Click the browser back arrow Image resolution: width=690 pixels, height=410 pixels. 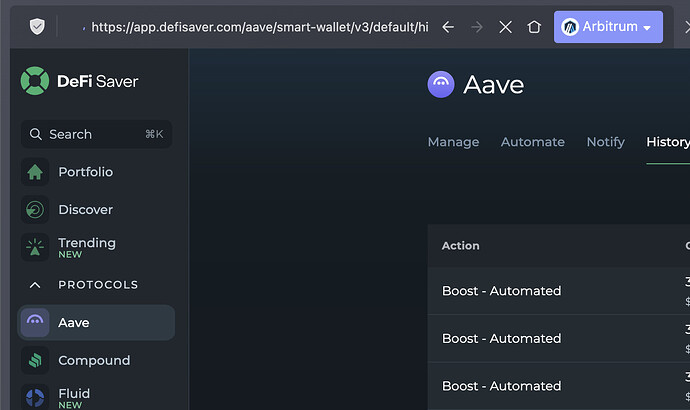pos(448,27)
